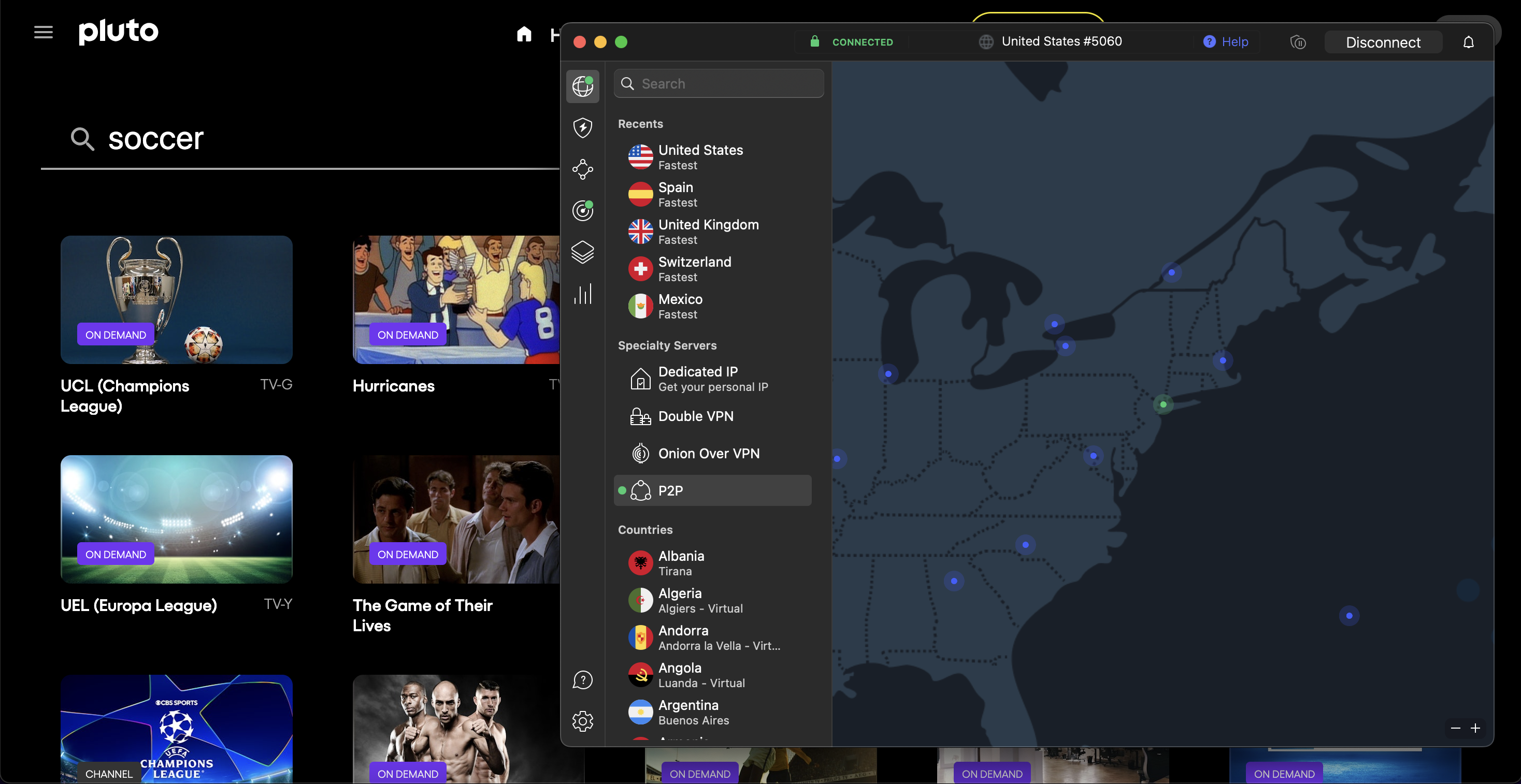Image resolution: width=1521 pixels, height=784 pixels.
Task: Open The Game of Their Lives thumbnail
Action: (x=456, y=519)
